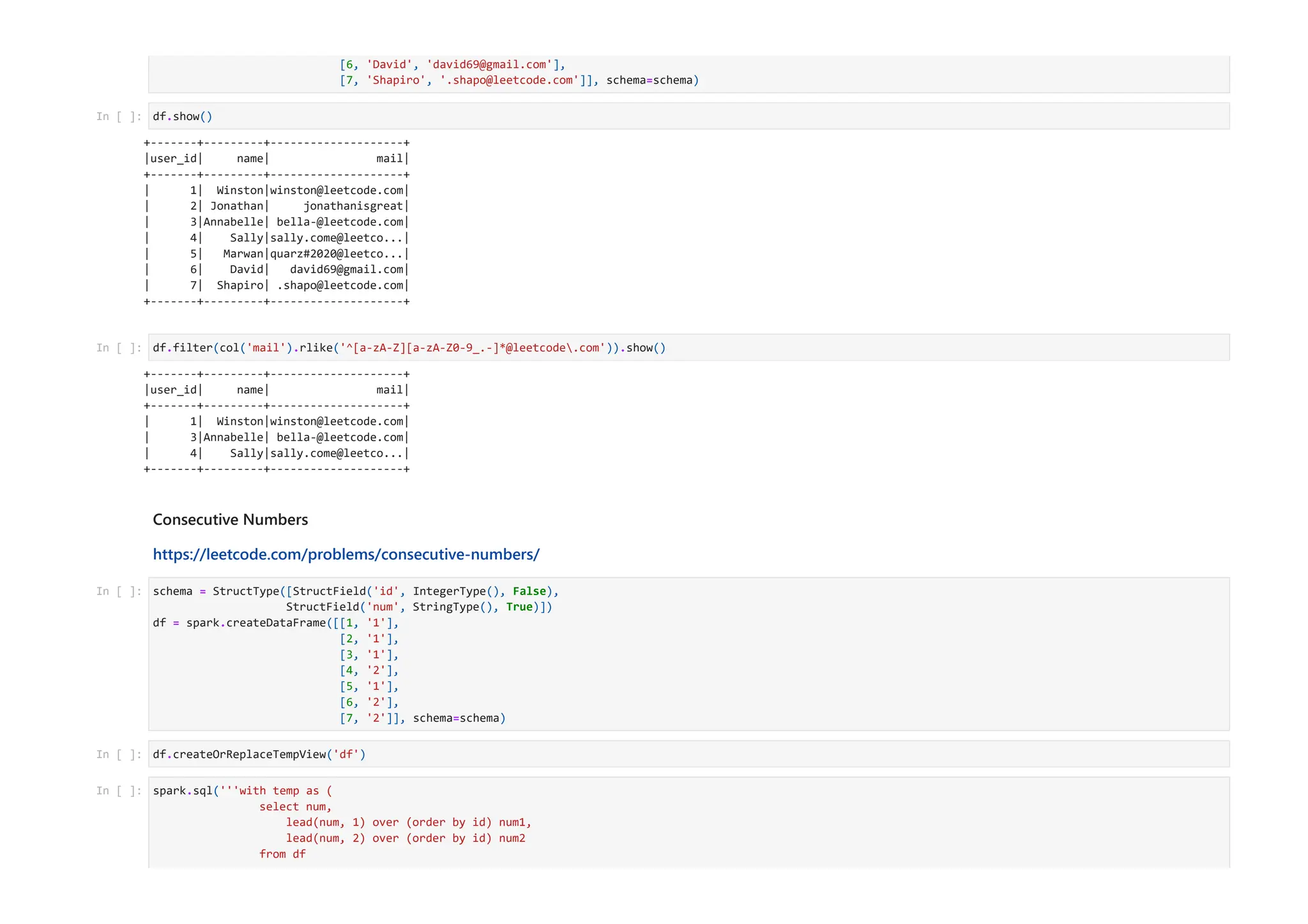Select quarz#2020@leetco... table value
Viewport: 1308px width, 924px height.
pos(337,254)
